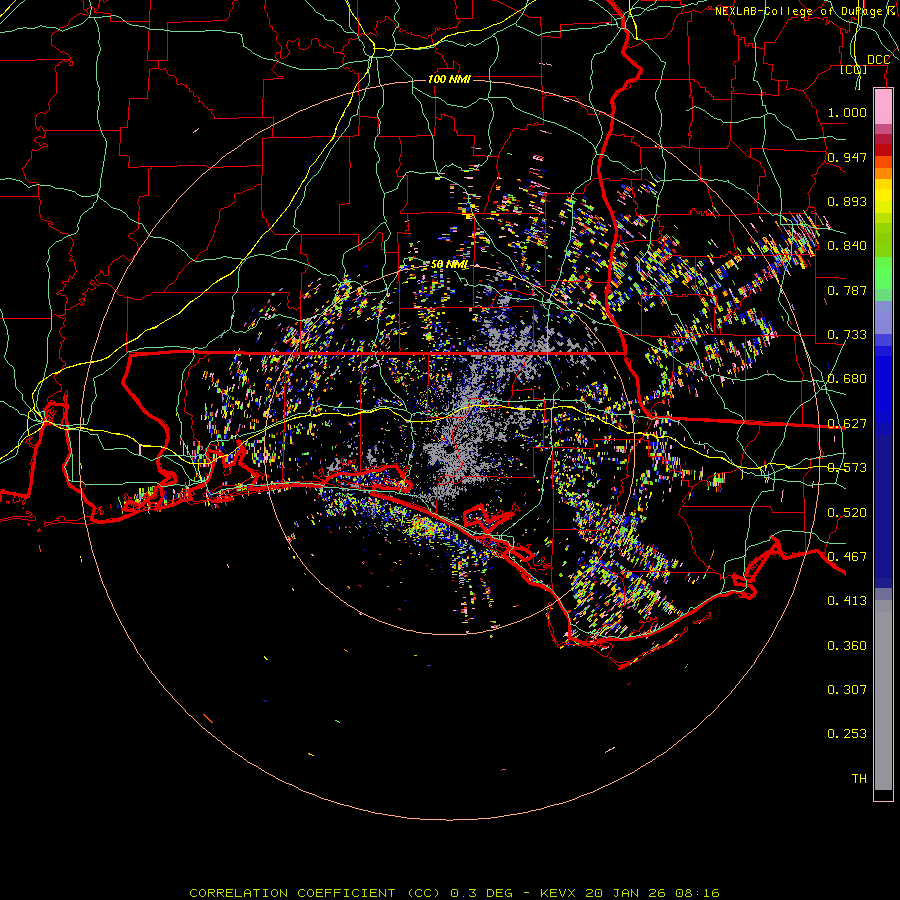The width and height of the screenshot is (900, 900).
Task: Click the 0.893 legend value
Action: 847,201
